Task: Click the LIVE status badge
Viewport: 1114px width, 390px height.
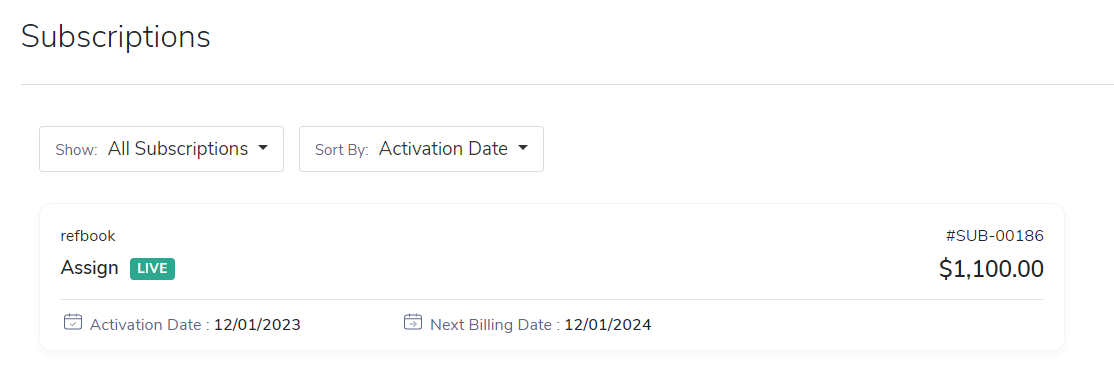Action: pyautogui.click(x=152, y=269)
